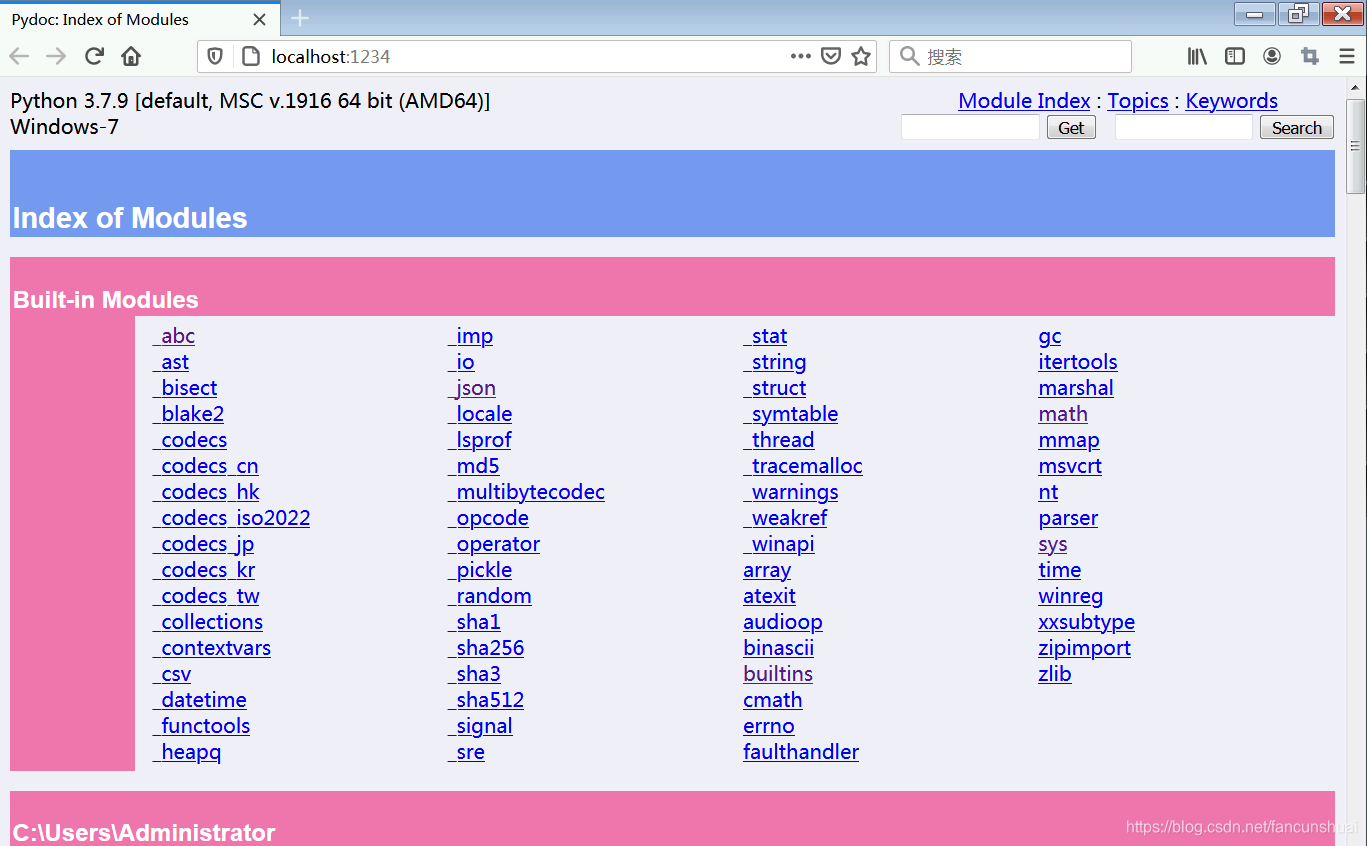Open the _heapq module link
The width and height of the screenshot is (1367, 846).
coord(187,752)
